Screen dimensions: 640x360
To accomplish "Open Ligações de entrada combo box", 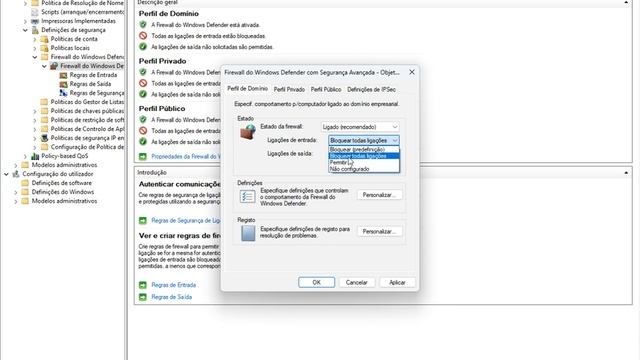I will point(364,140).
